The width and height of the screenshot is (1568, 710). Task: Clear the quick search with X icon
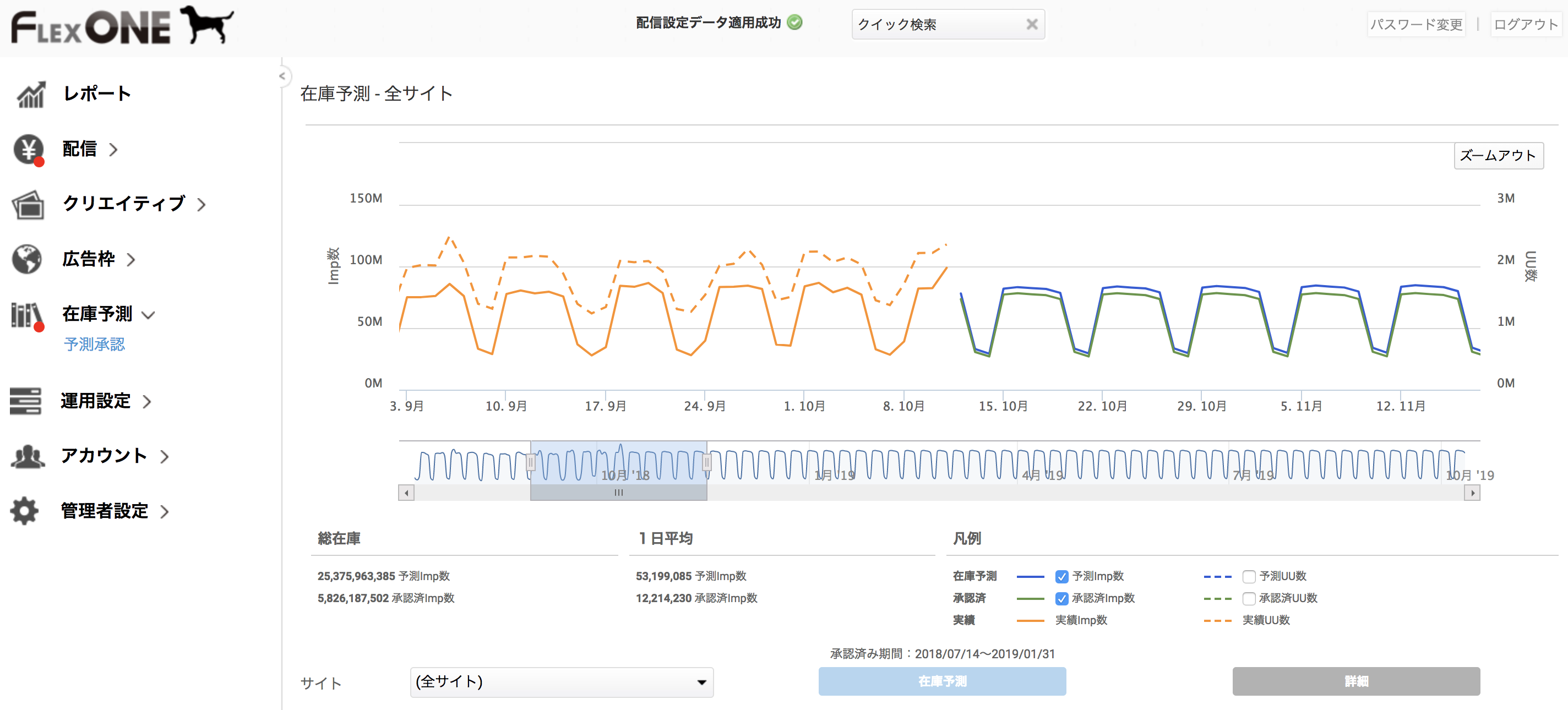(1032, 24)
